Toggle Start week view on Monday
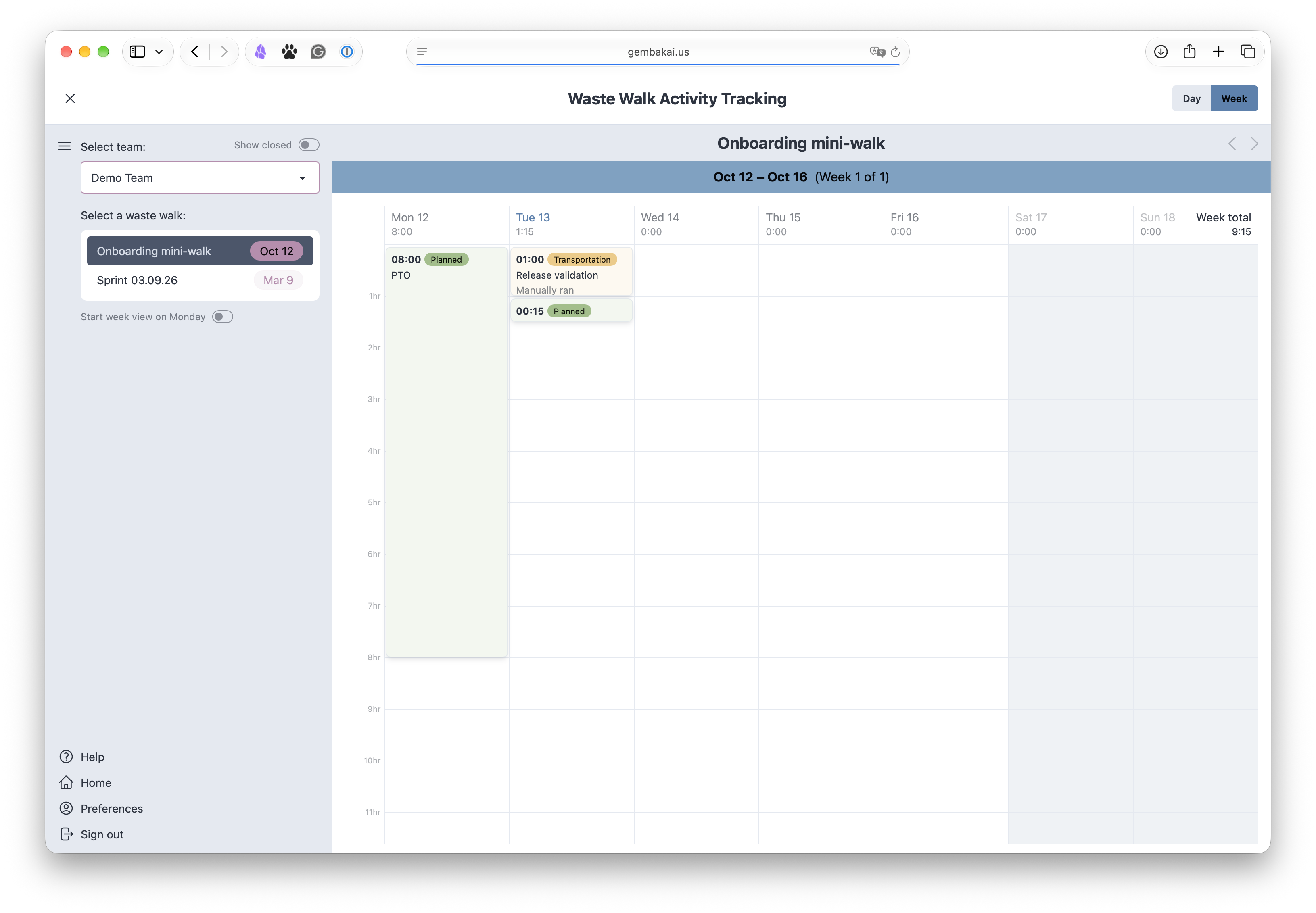1316x913 pixels. click(223, 316)
